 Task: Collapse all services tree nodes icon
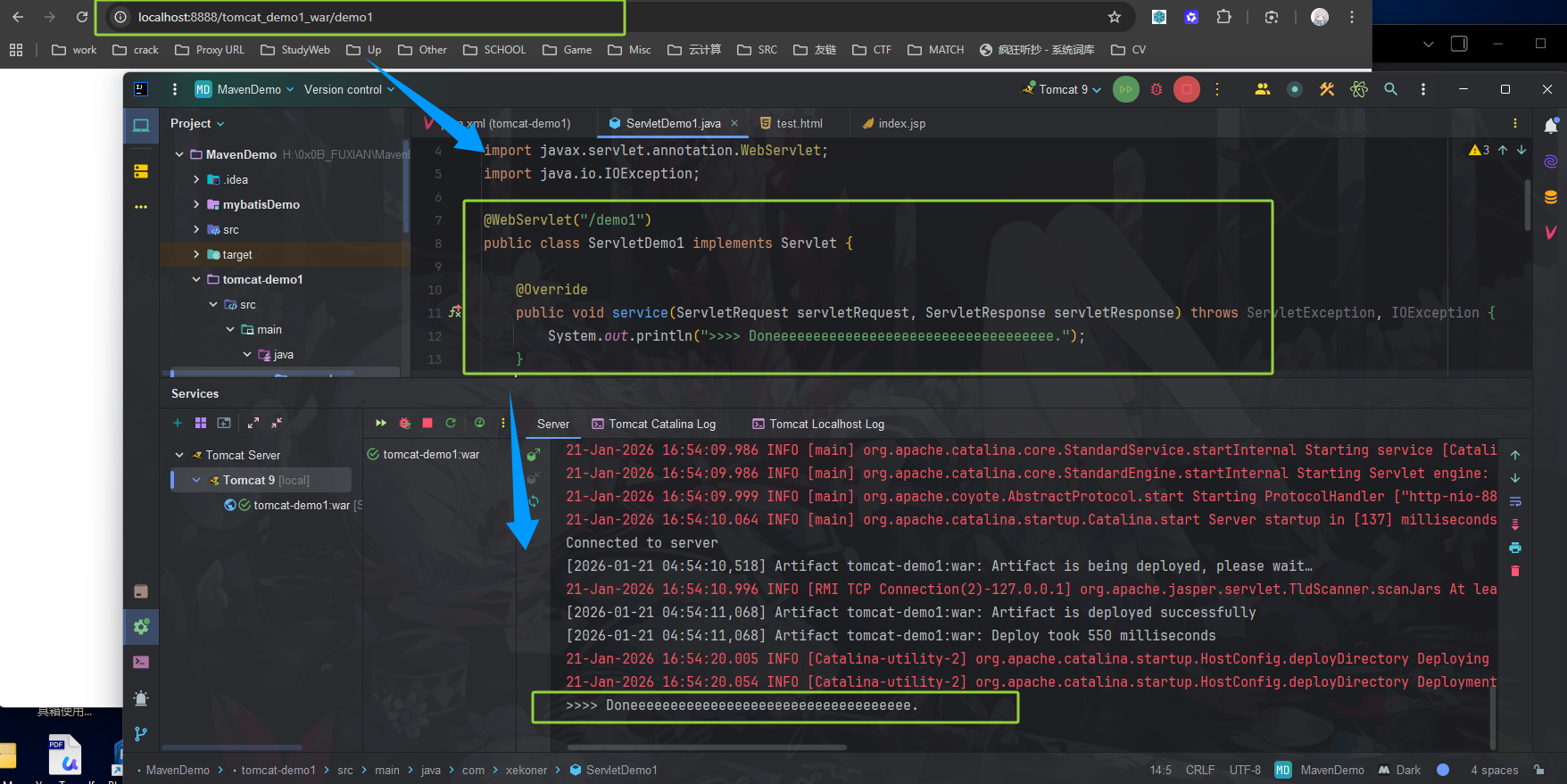[x=277, y=423]
